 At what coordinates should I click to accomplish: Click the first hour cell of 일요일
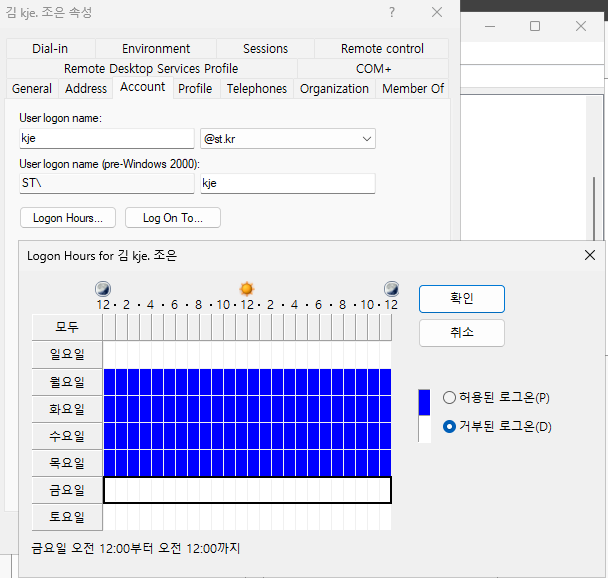tap(109, 355)
